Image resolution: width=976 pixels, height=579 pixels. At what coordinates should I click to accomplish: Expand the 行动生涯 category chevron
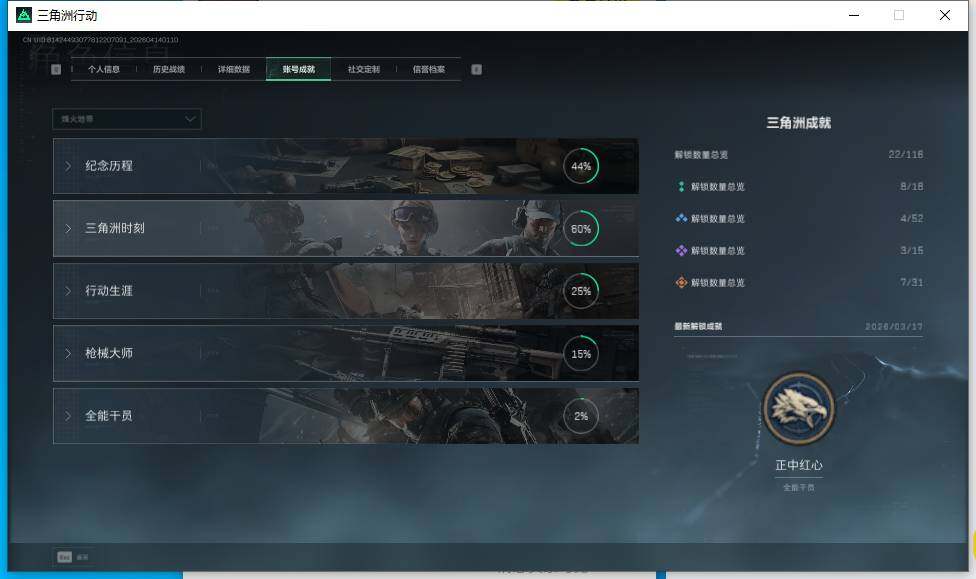pyautogui.click(x=68, y=291)
